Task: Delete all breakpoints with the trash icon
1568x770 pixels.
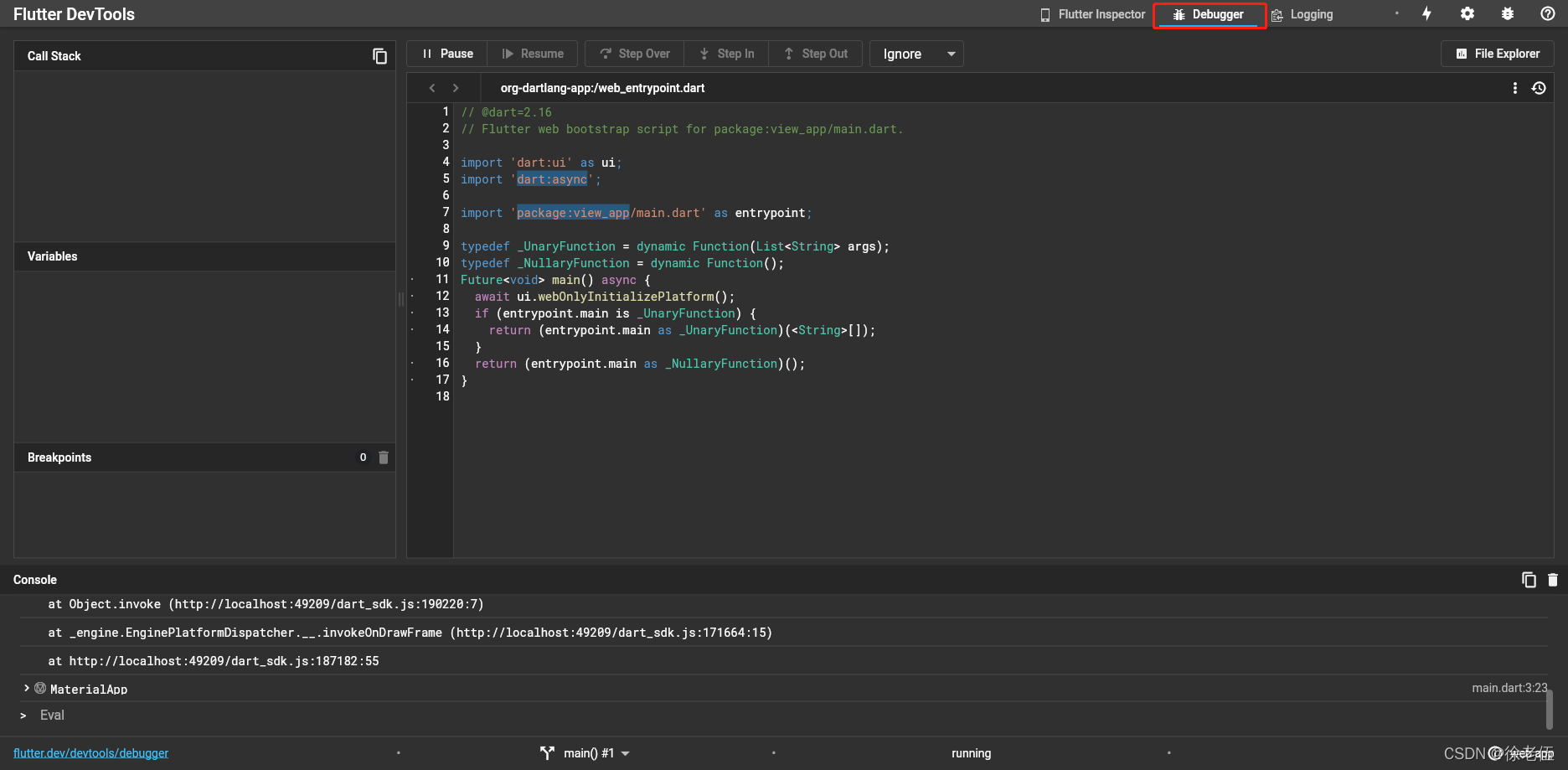Action: [384, 457]
